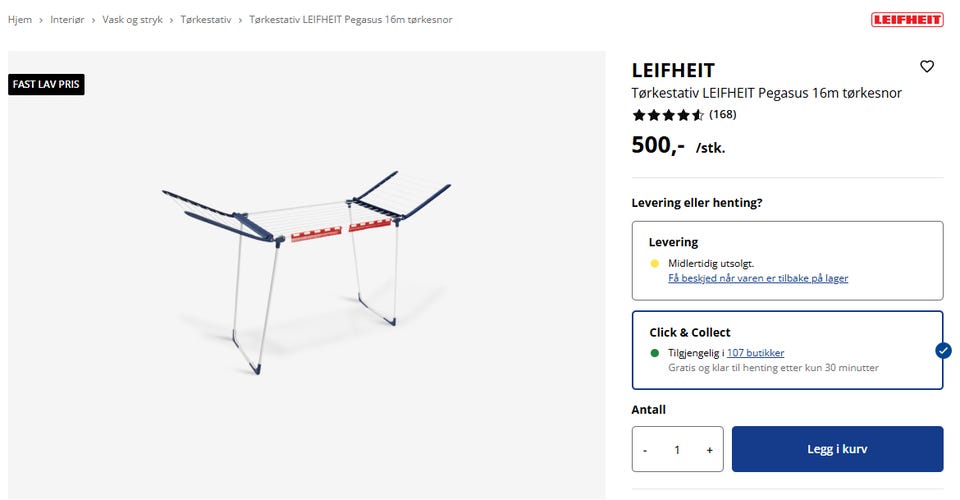Click the FAST LAV PRIS badge
Viewport: 960px width, 500px height.
click(x=46, y=85)
